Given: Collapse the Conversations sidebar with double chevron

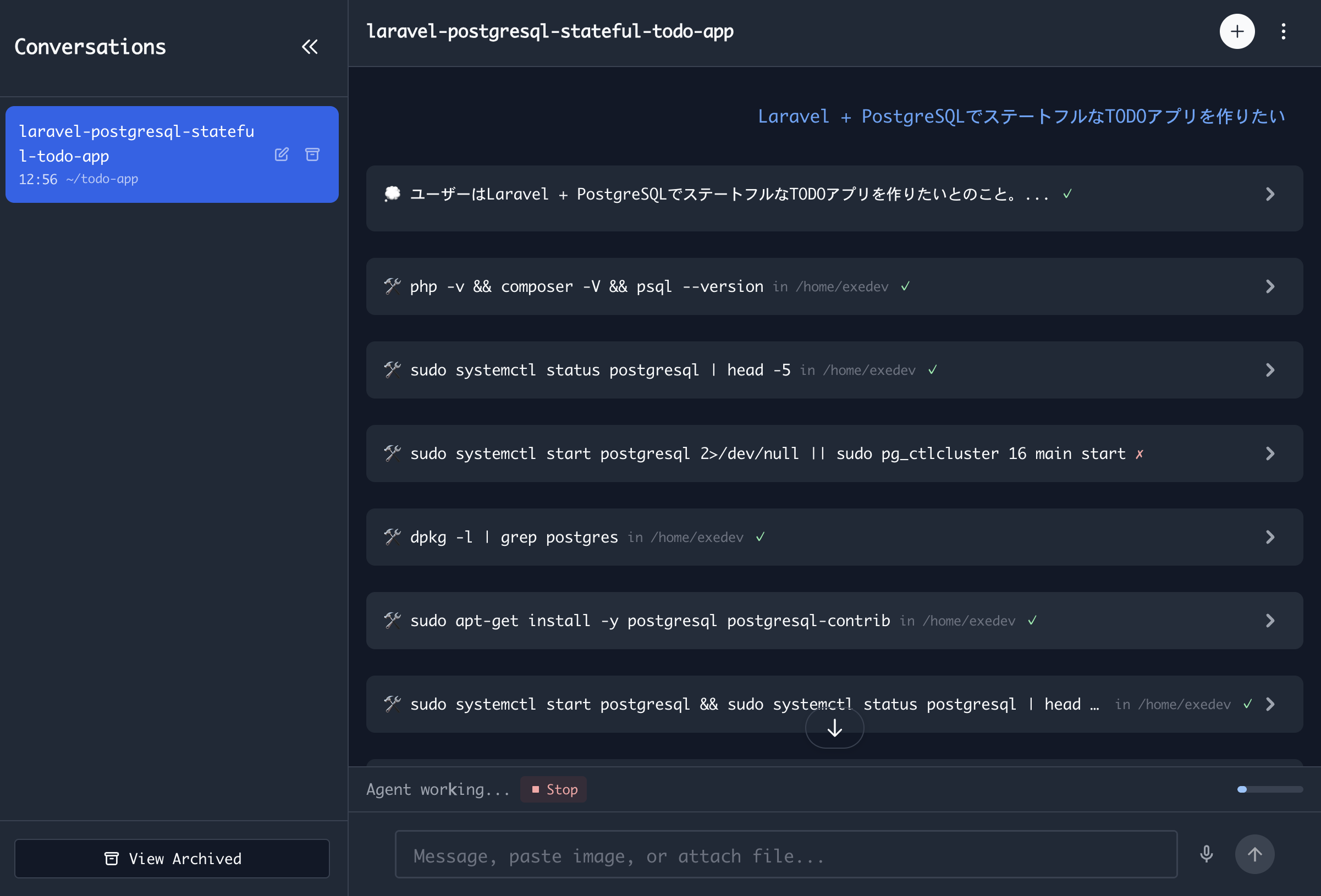Looking at the screenshot, I should 309,47.
